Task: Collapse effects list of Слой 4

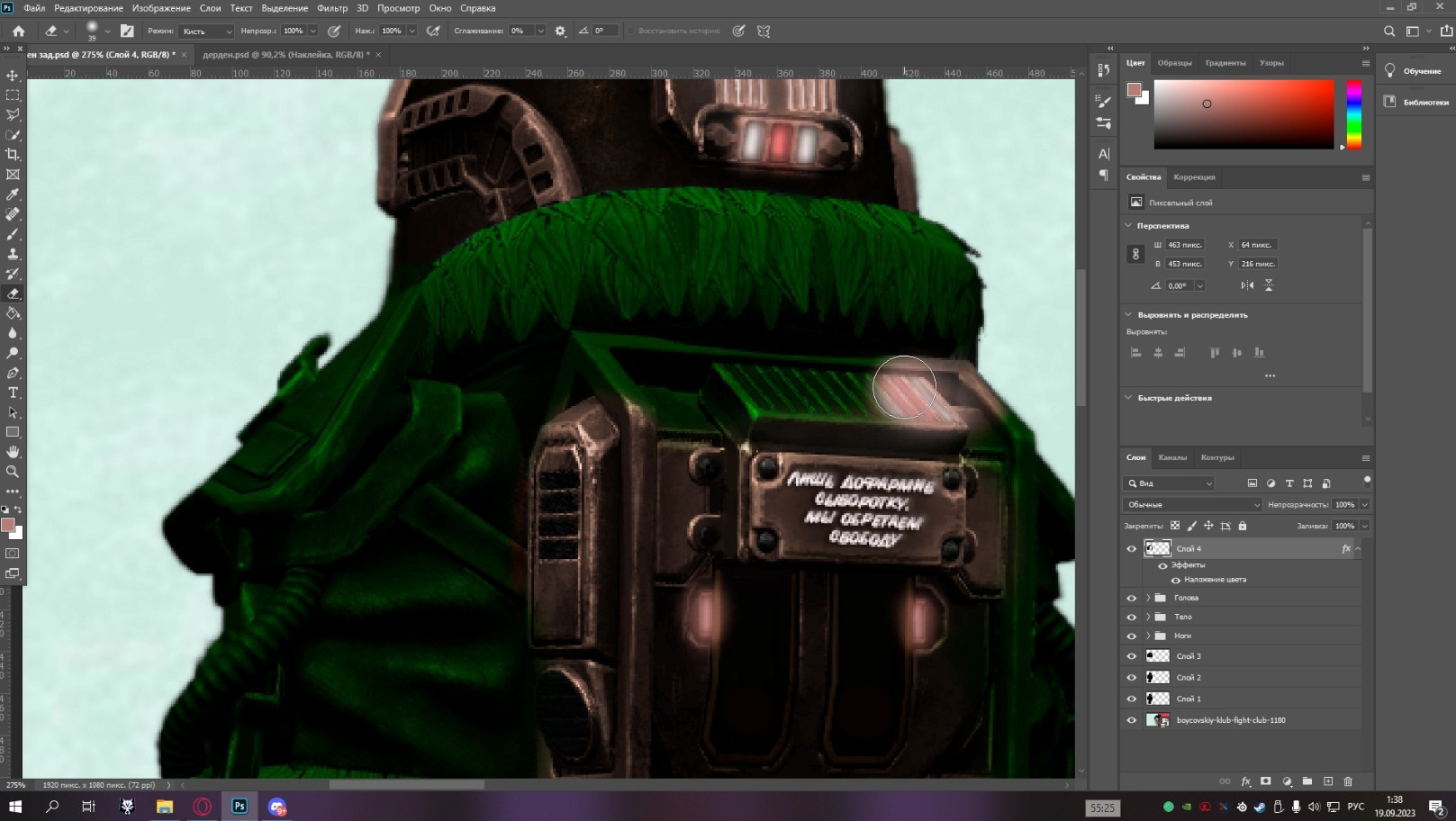Action: tap(1358, 548)
